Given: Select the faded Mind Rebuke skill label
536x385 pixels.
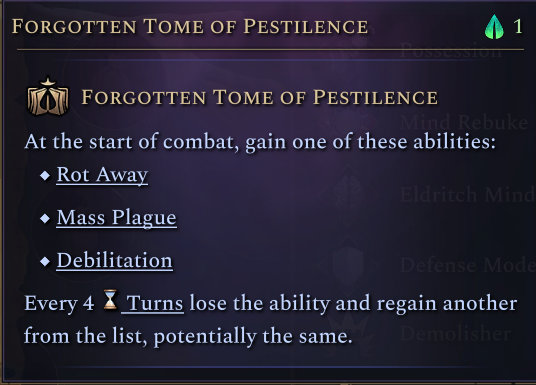Looking at the screenshot, I should click(464, 122).
